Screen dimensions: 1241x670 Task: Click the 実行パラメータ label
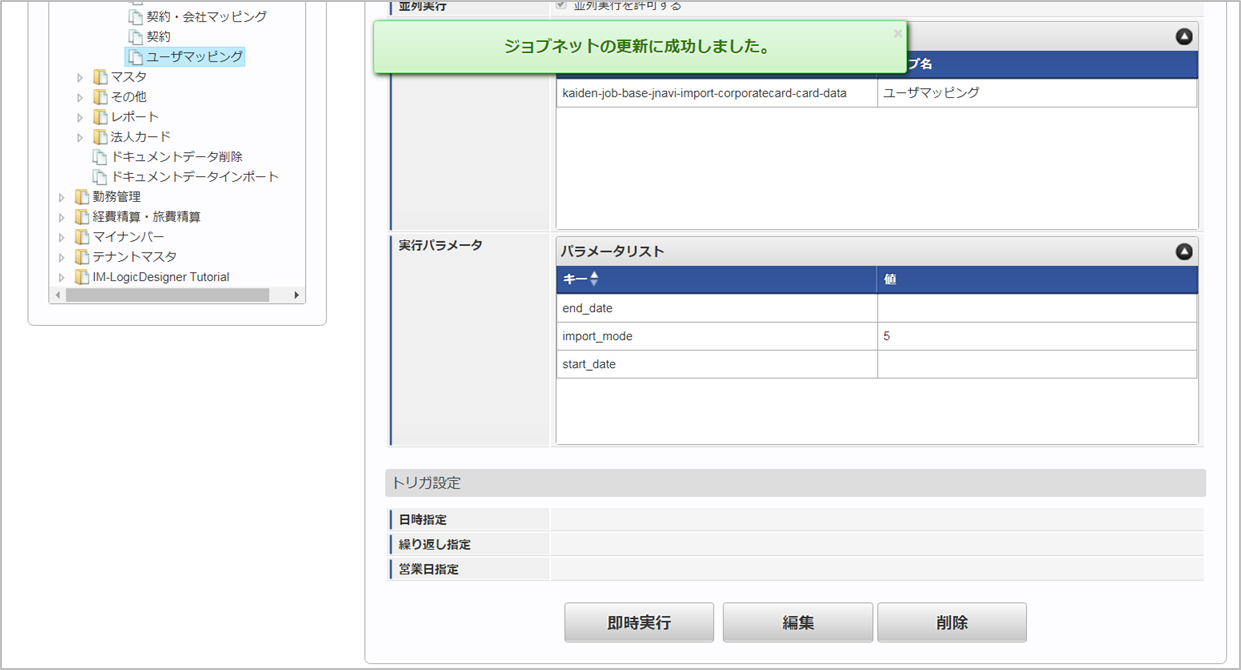pyautogui.click(x=441, y=246)
